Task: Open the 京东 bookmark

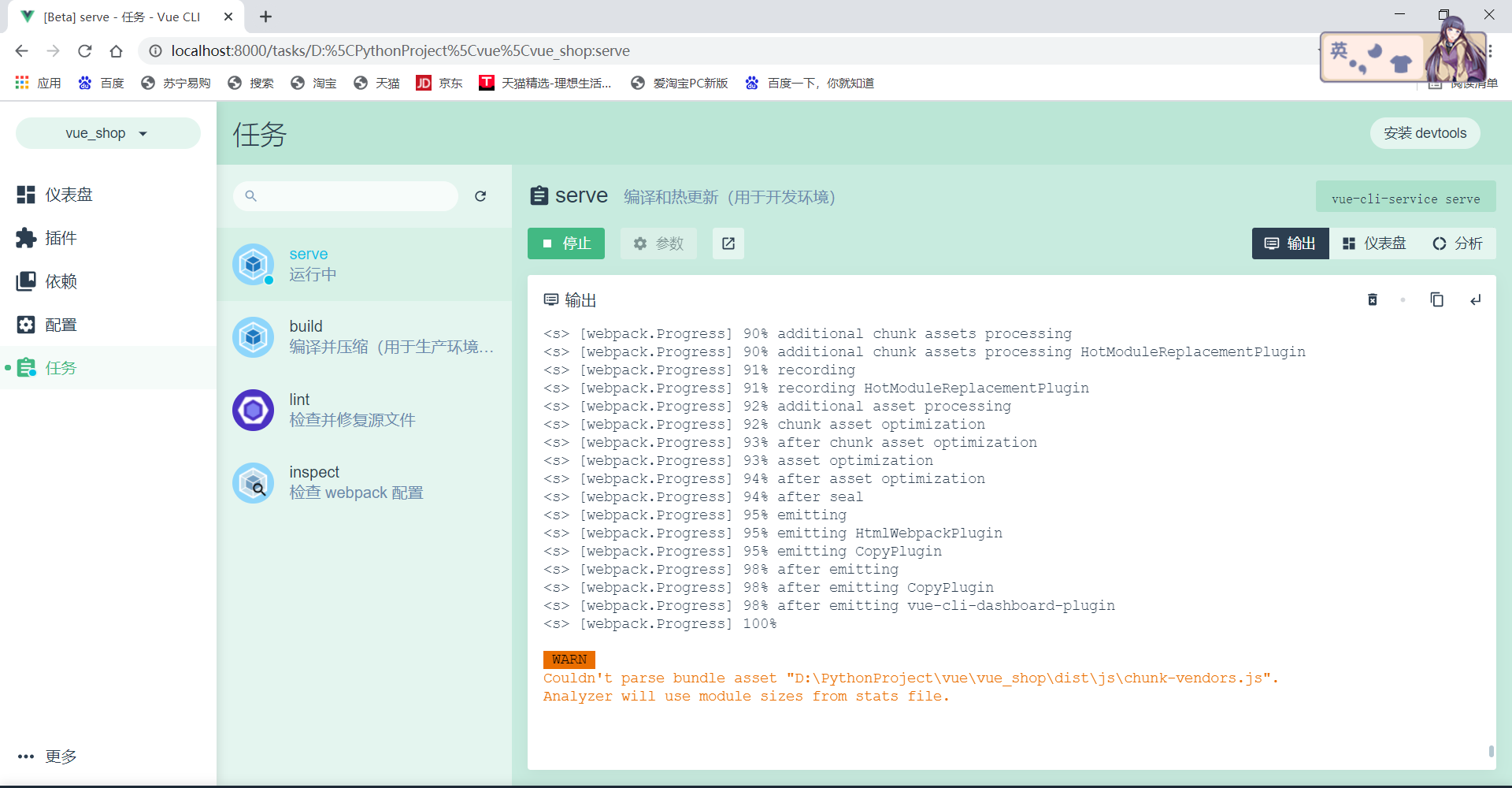Action: 439,83
